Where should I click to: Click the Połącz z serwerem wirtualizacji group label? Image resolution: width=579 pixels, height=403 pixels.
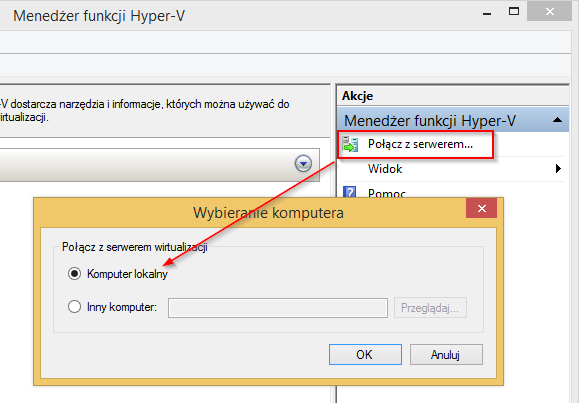135,247
